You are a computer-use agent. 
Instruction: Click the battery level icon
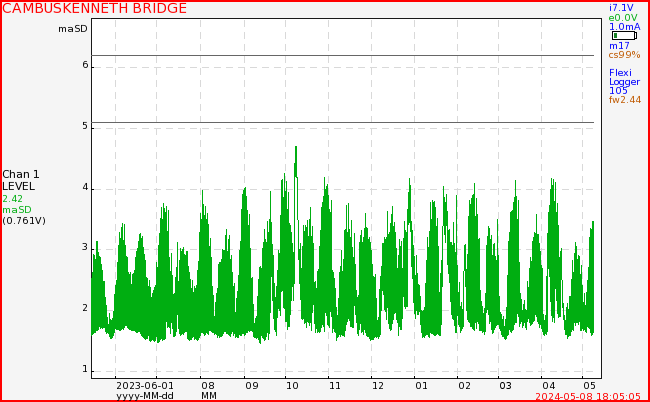[624, 36]
